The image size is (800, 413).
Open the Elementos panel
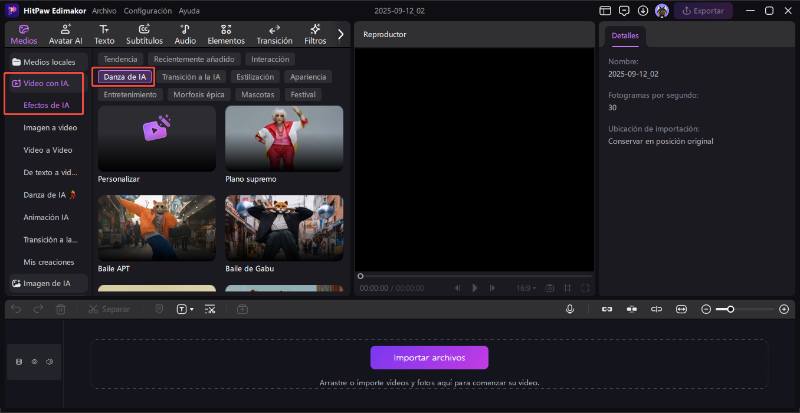(x=226, y=35)
